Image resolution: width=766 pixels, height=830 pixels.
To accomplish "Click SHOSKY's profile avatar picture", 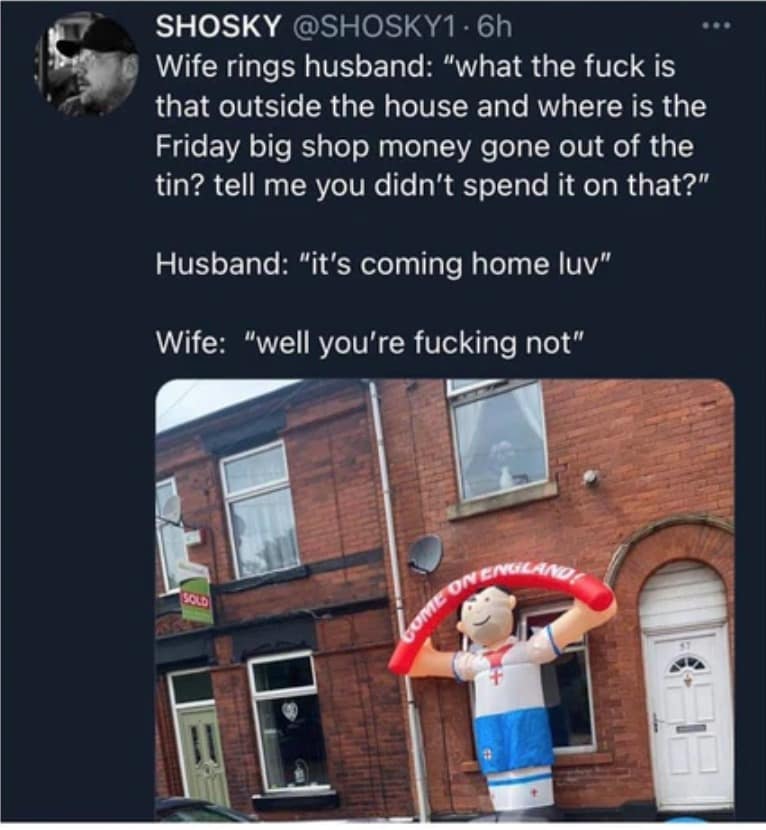I will click(x=87, y=64).
